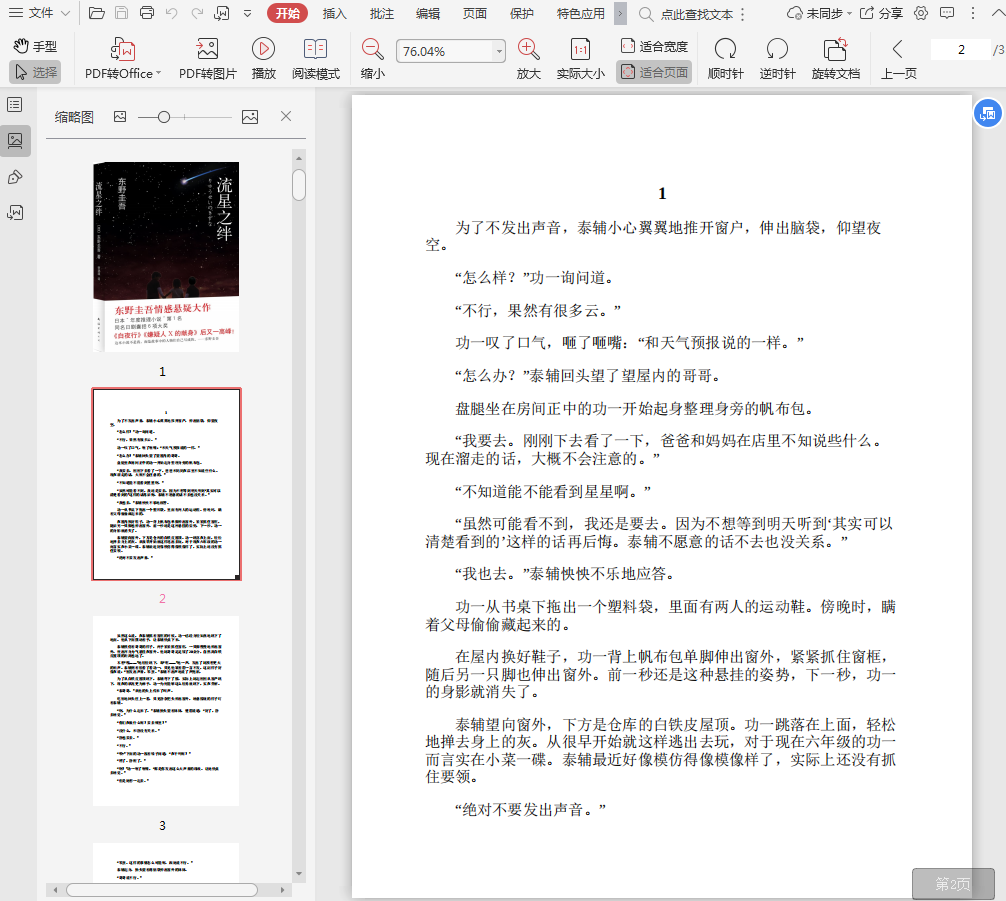Click the open folder icon

coord(96,13)
